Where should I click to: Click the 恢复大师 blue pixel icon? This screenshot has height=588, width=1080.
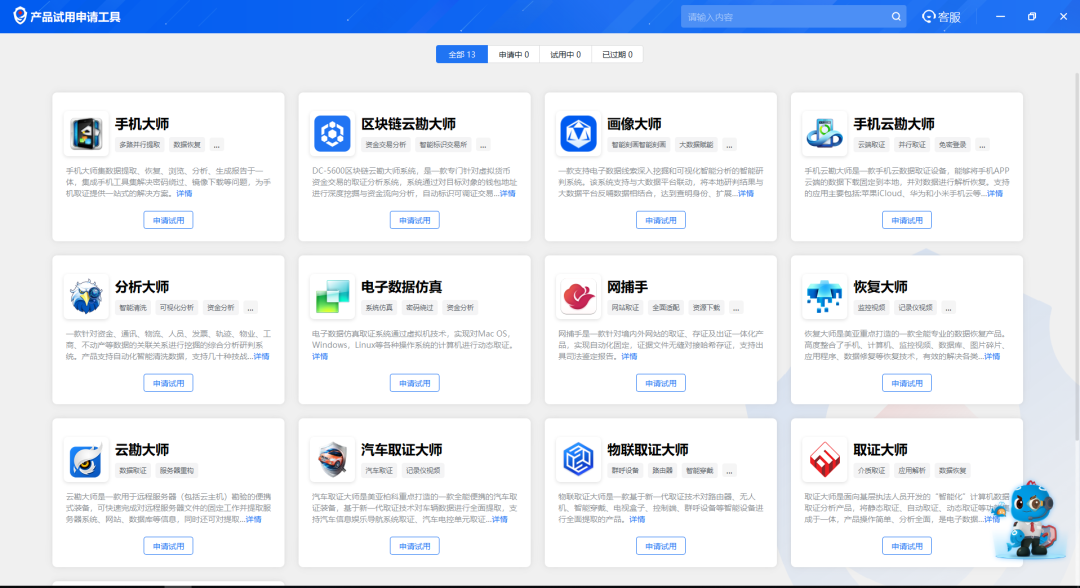824,296
